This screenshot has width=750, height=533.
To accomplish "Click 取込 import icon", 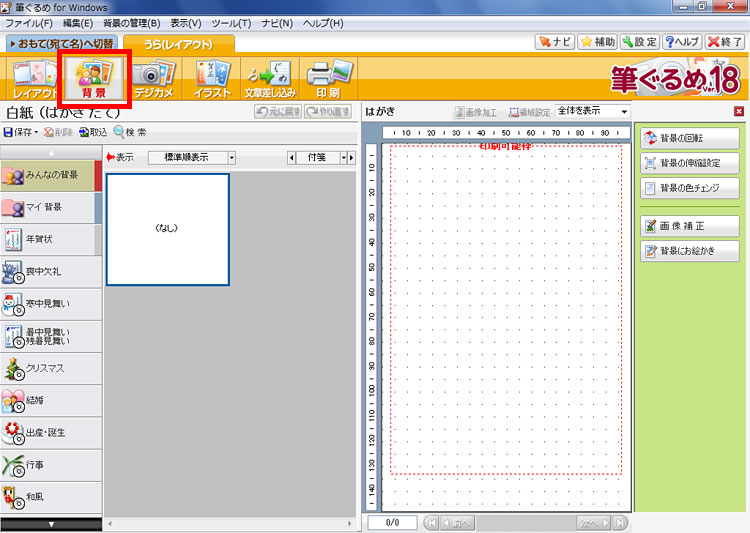I will click(x=93, y=132).
